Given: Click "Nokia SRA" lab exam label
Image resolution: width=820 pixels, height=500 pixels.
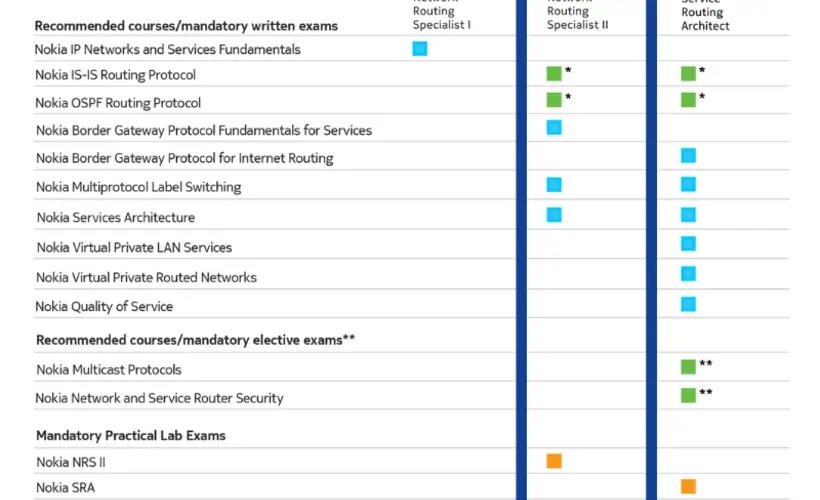Looking at the screenshot, I should click(x=65, y=488).
